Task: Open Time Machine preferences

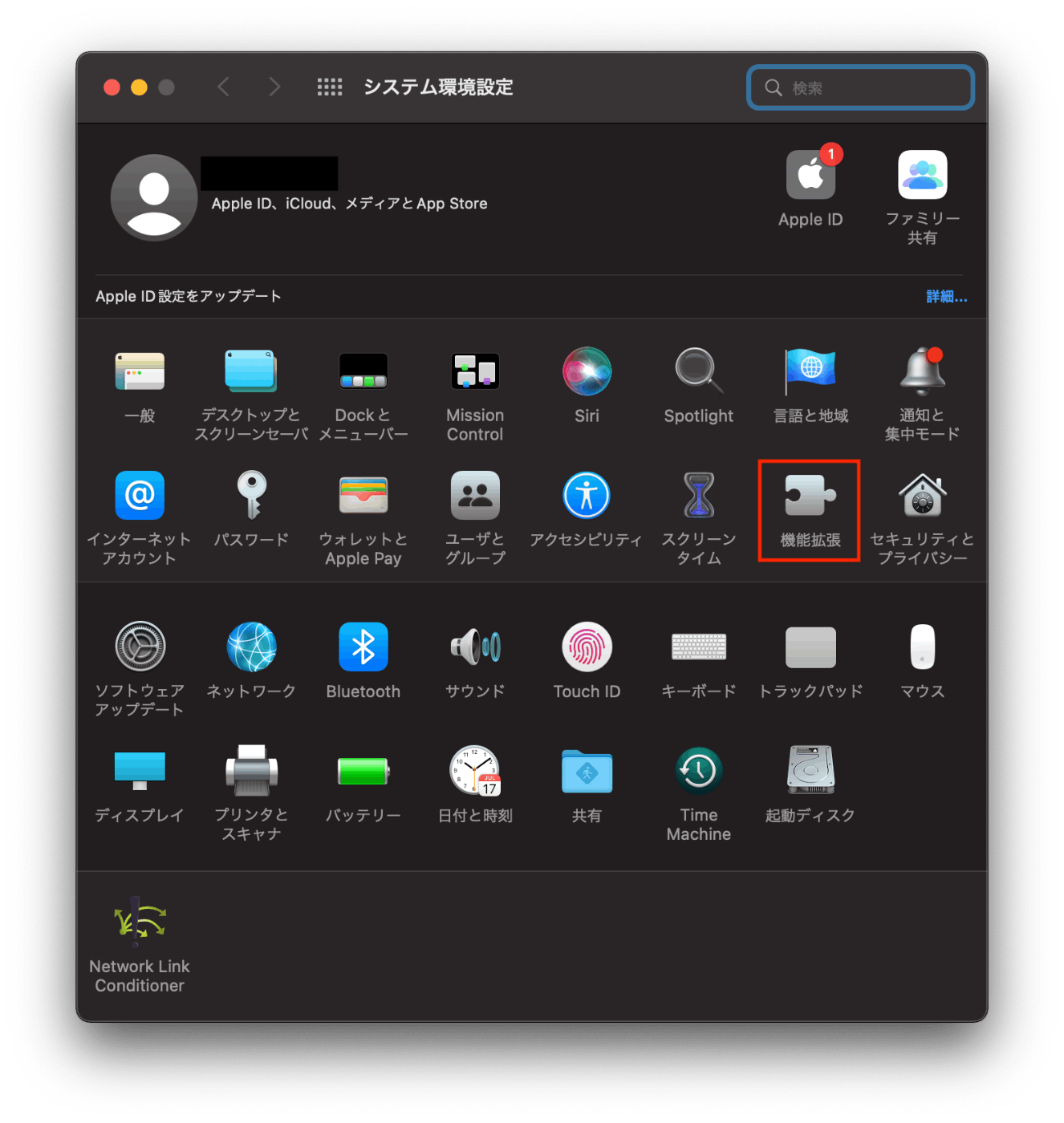Action: 699,771
